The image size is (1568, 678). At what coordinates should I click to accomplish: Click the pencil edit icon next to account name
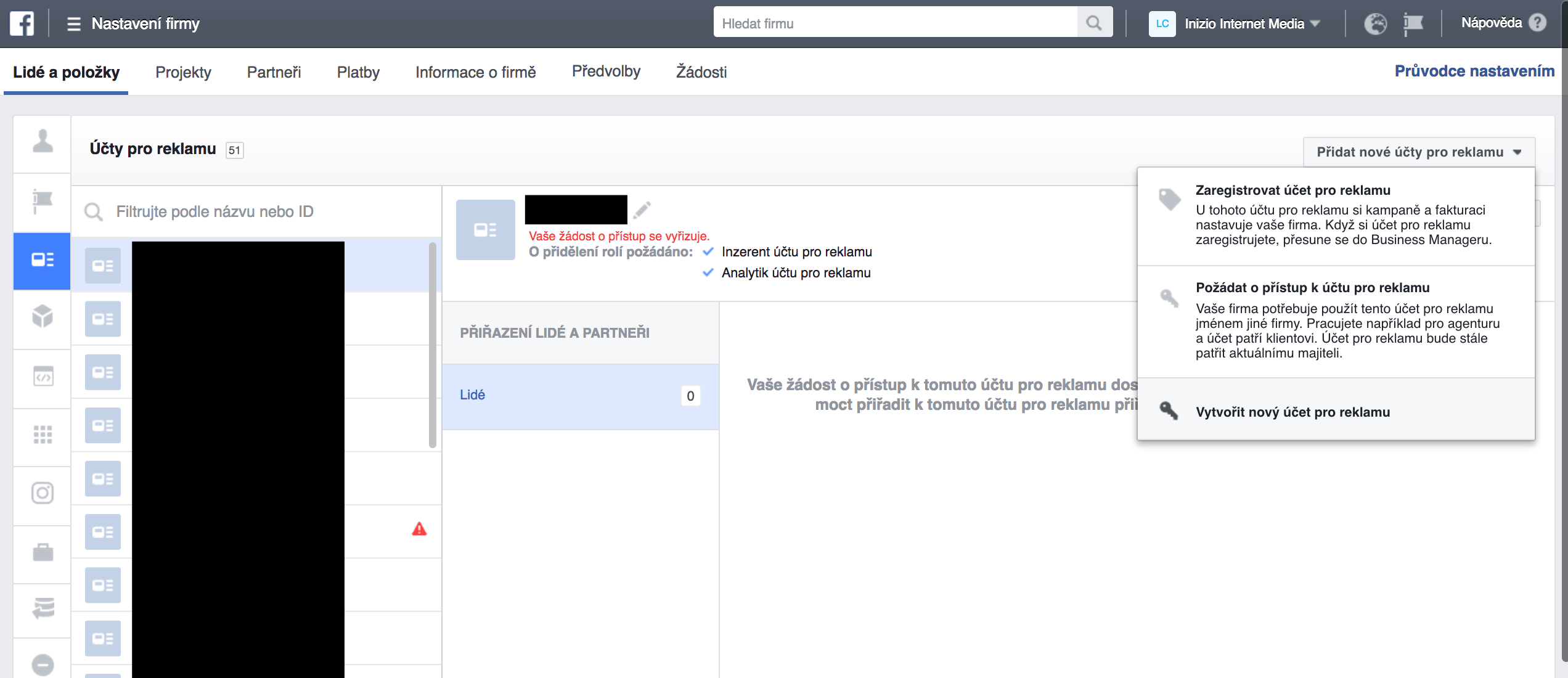pos(642,210)
